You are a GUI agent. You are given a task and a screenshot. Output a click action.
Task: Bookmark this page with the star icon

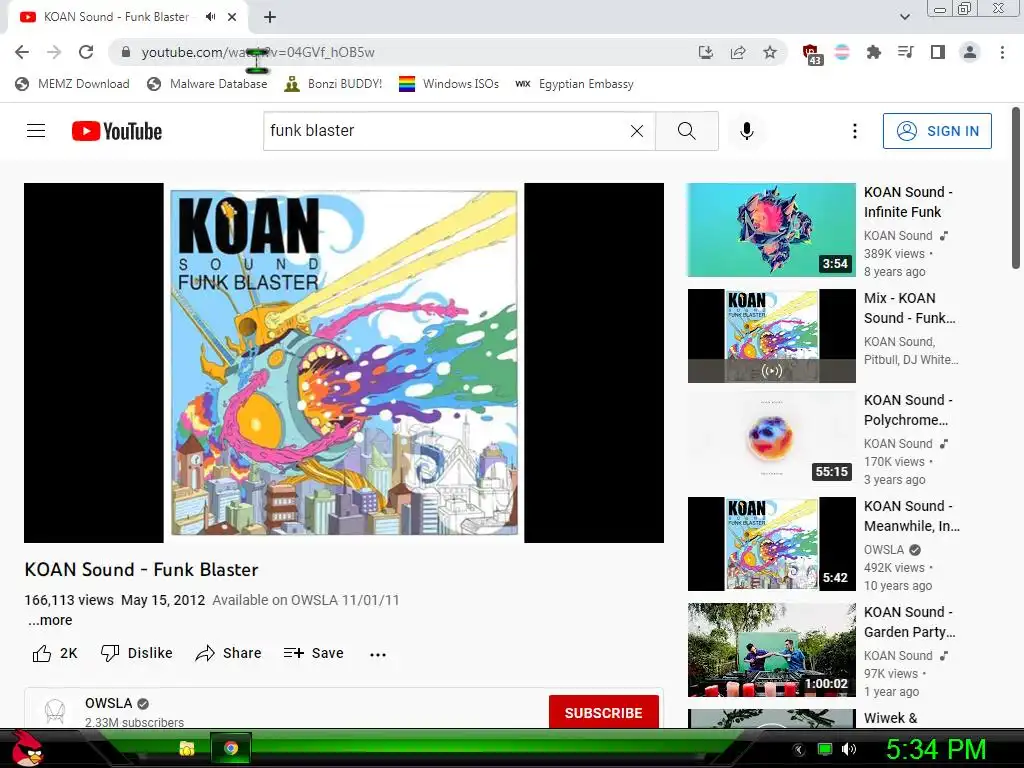coord(770,52)
